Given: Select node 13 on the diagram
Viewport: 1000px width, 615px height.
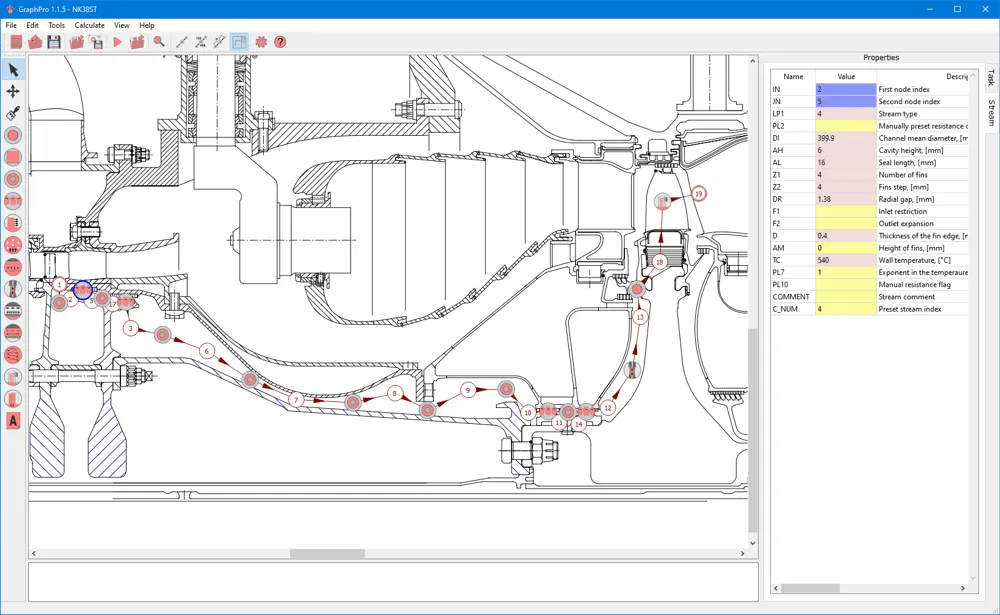Looking at the screenshot, I should point(640,316).
